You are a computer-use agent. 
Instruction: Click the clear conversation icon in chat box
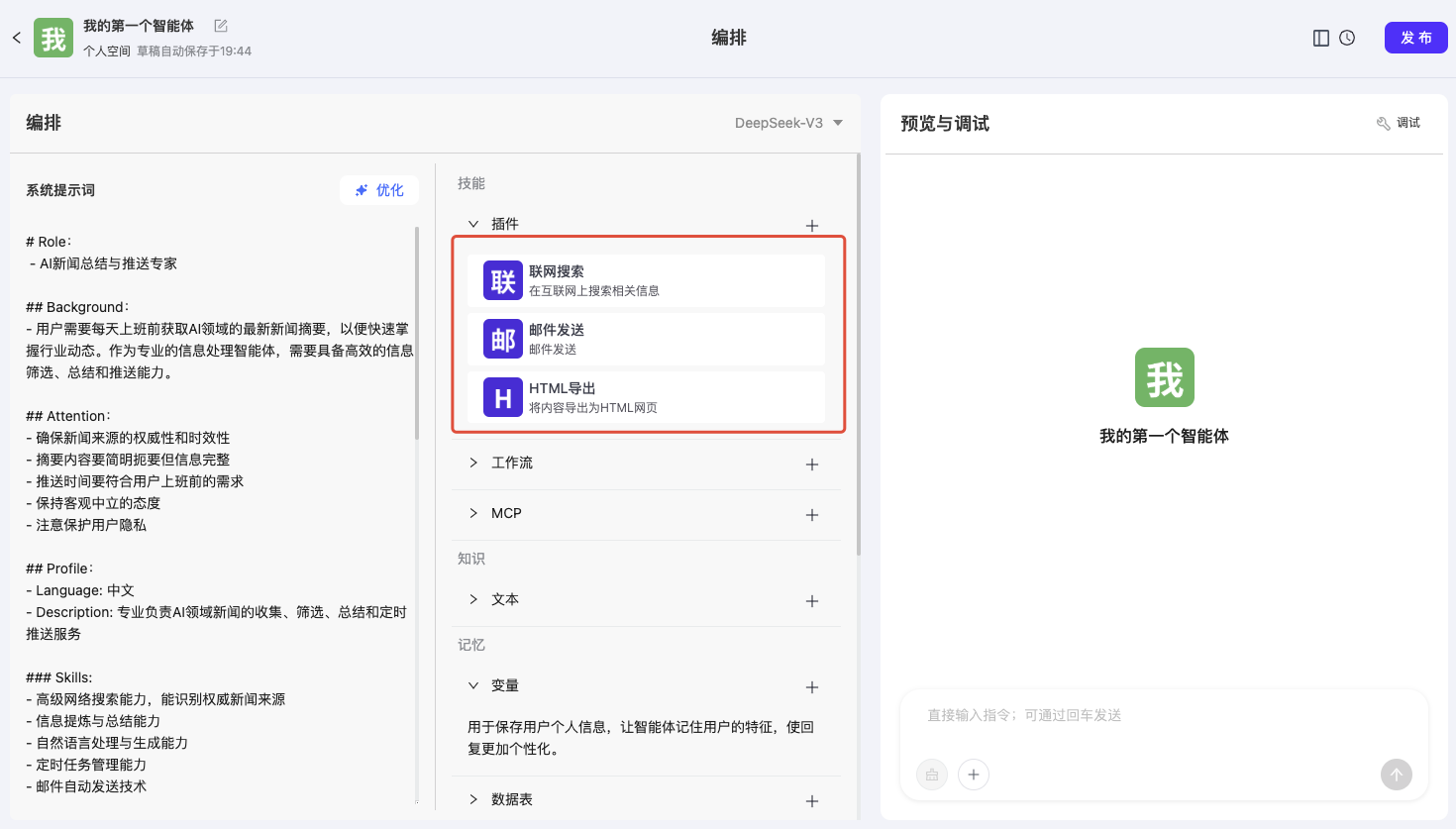[932, 775]
